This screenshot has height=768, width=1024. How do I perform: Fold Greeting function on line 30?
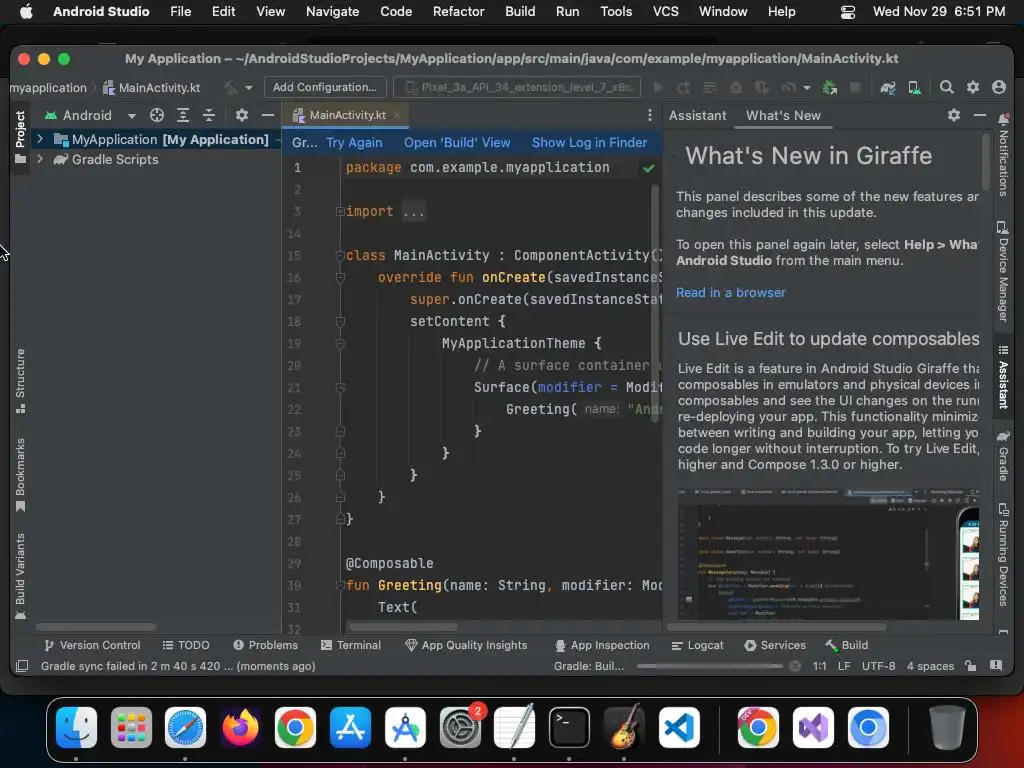point(340,586)
